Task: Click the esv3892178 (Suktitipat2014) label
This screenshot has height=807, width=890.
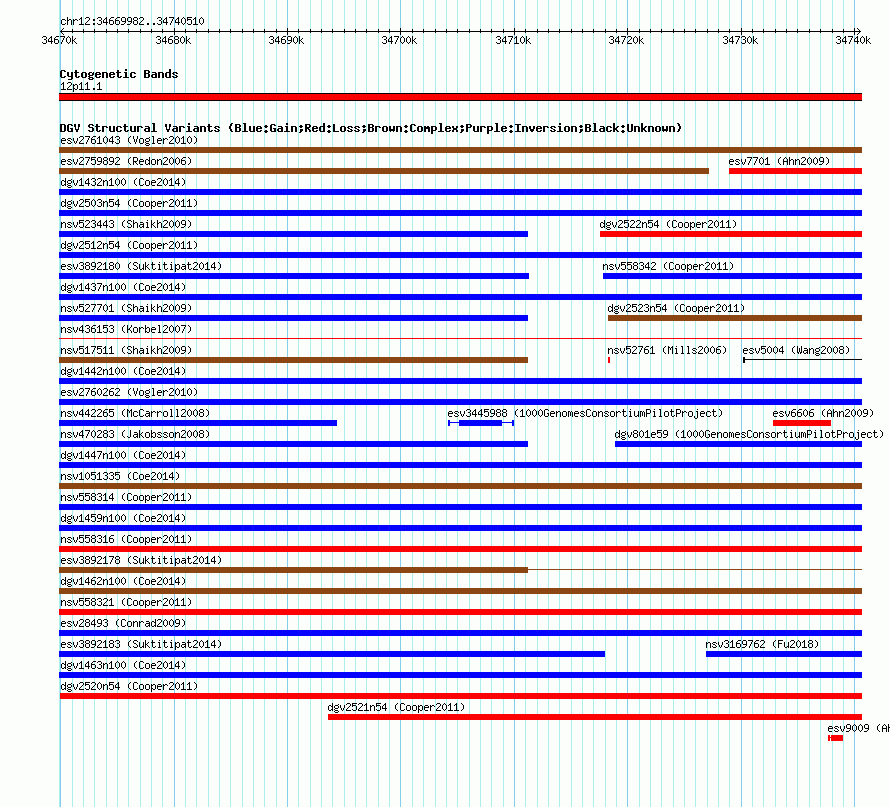Action: click(x=141, y=560)
